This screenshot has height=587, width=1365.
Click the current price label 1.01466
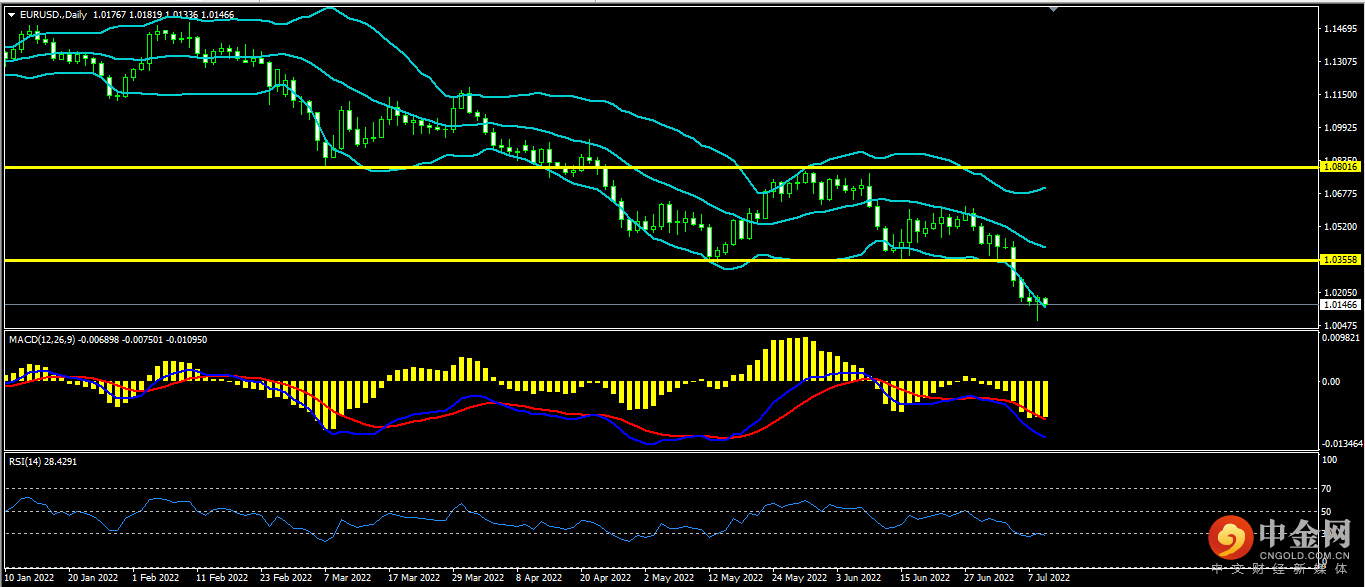pos(1338,304)
